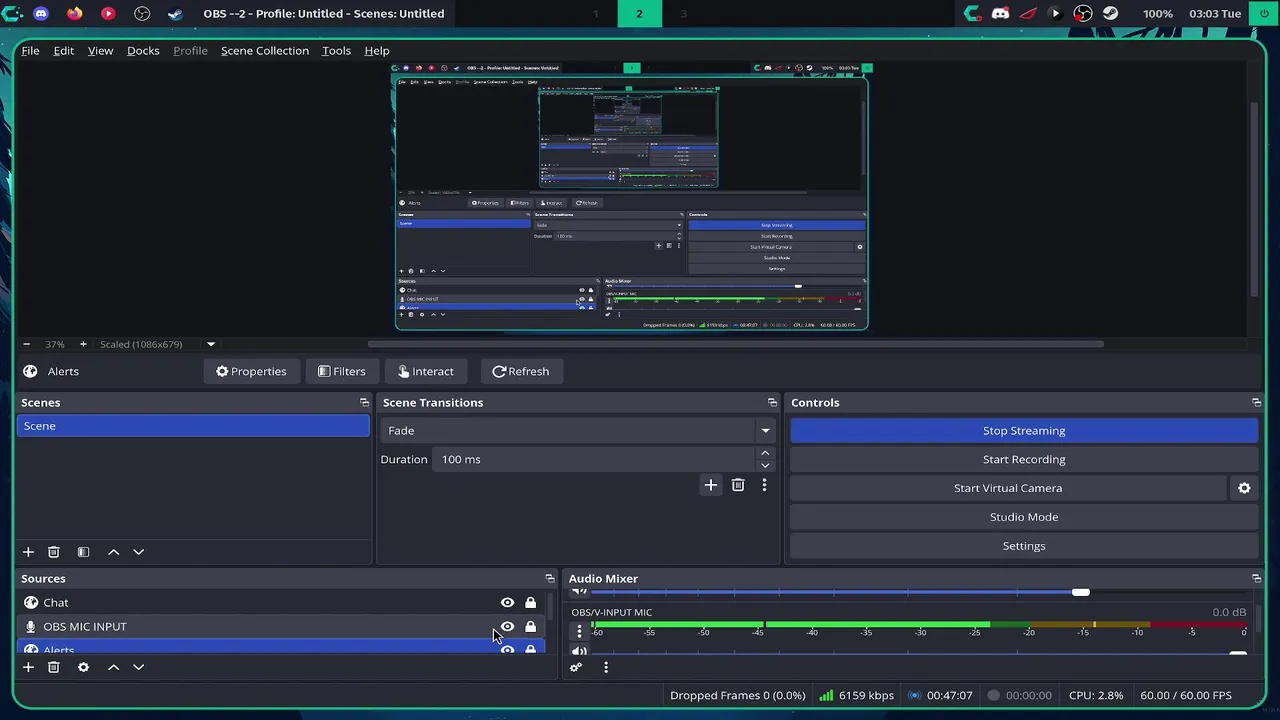Add a new scene with plus icon

pyautogui.click(x=28, y=552)
